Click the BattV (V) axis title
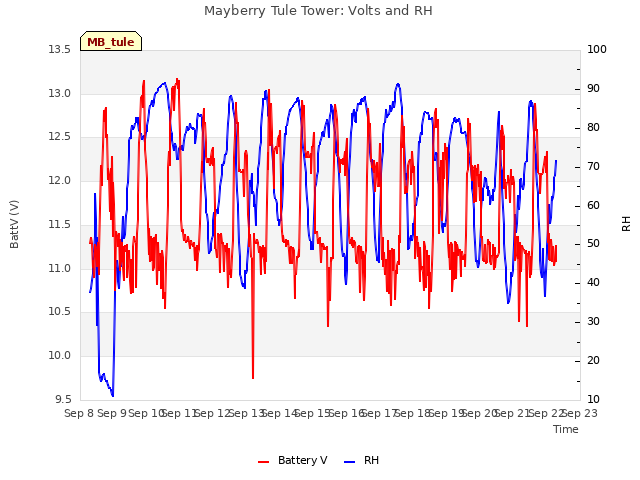Screen dimensions: 640x480 (x=14, y=224)
